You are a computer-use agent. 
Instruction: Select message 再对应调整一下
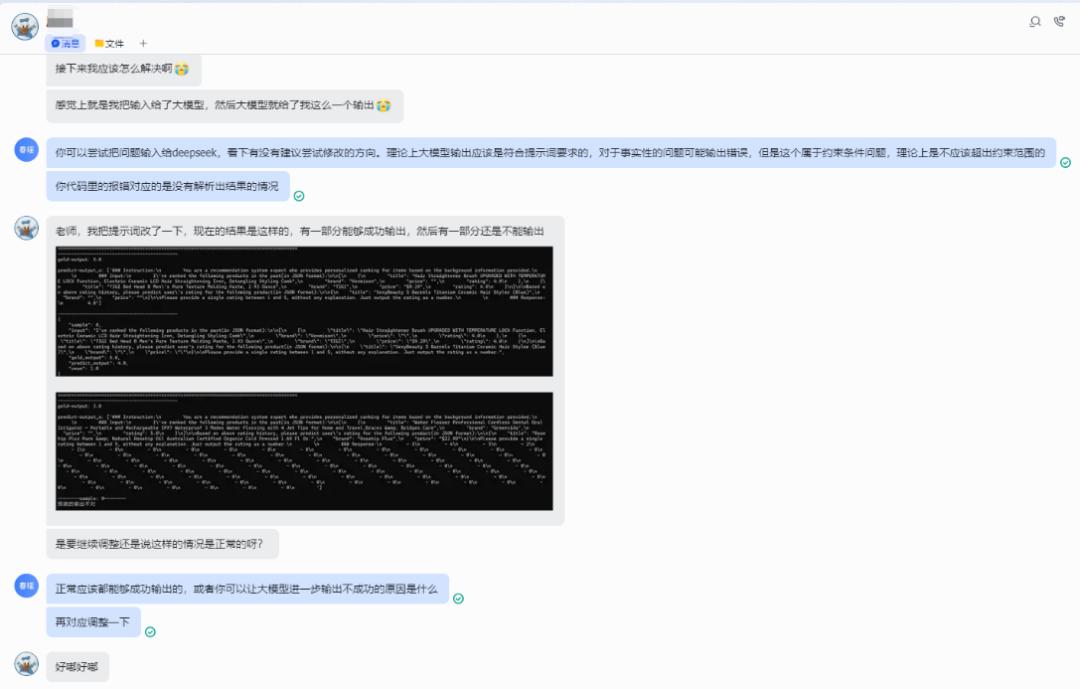pos(93,622)
